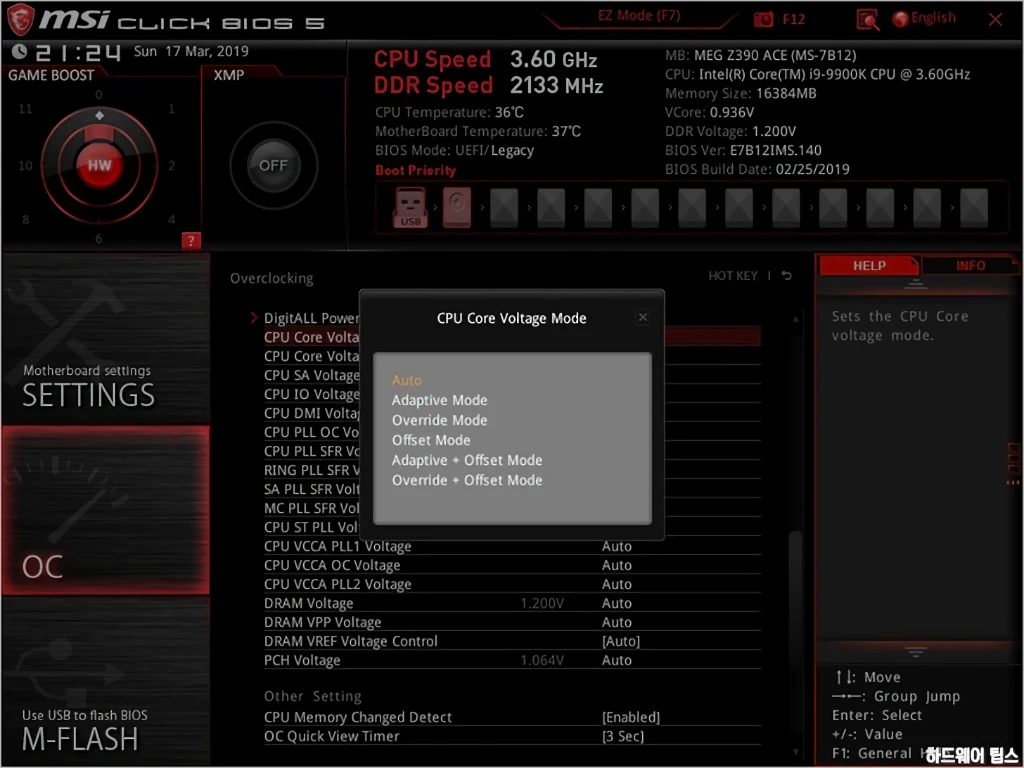1024x768 pixels.
Task: Click the Game Boost HW knob
Action: point(99,165)
